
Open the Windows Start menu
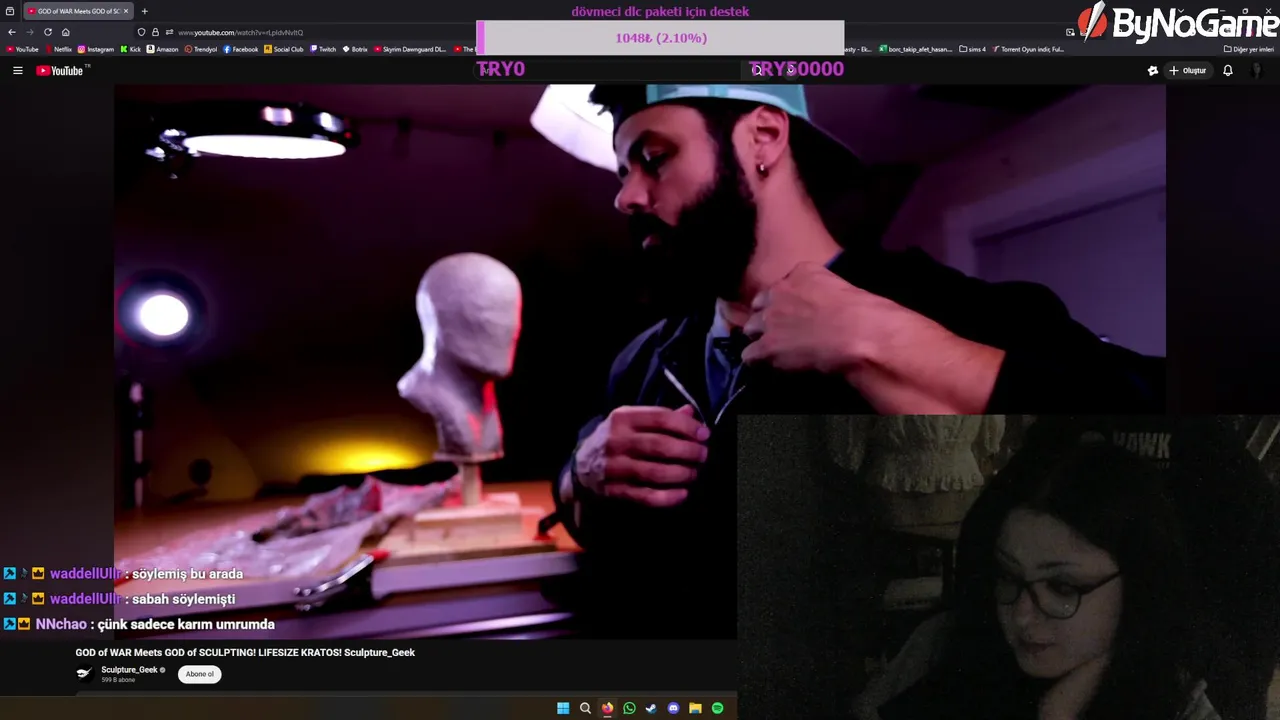563,708
